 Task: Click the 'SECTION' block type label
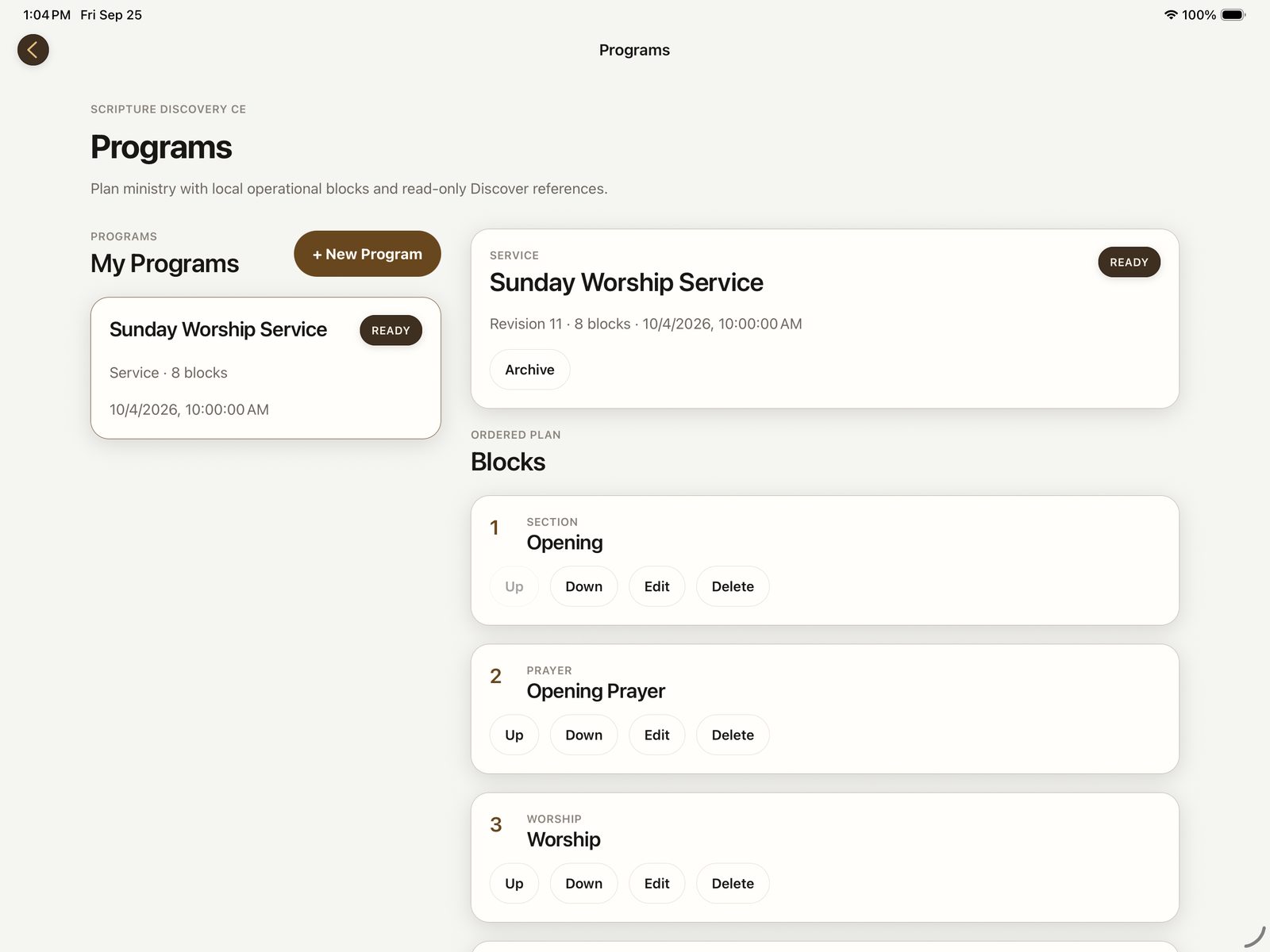point(552,522)
